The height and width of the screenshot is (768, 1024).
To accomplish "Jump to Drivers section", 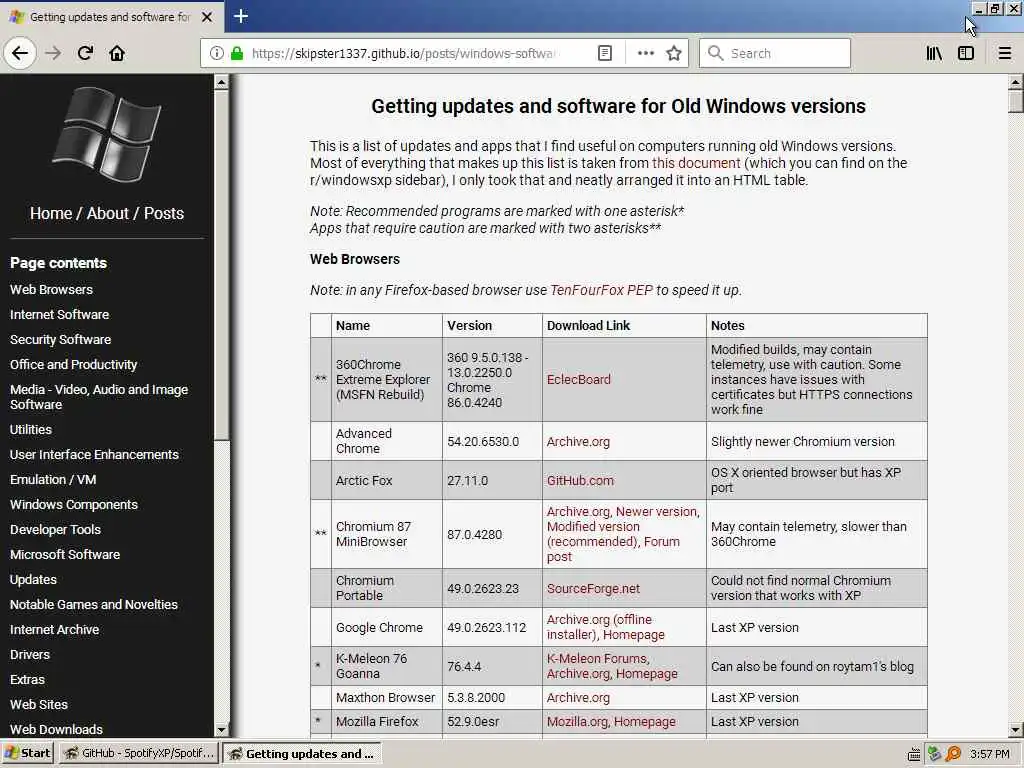I will point(29,654).
